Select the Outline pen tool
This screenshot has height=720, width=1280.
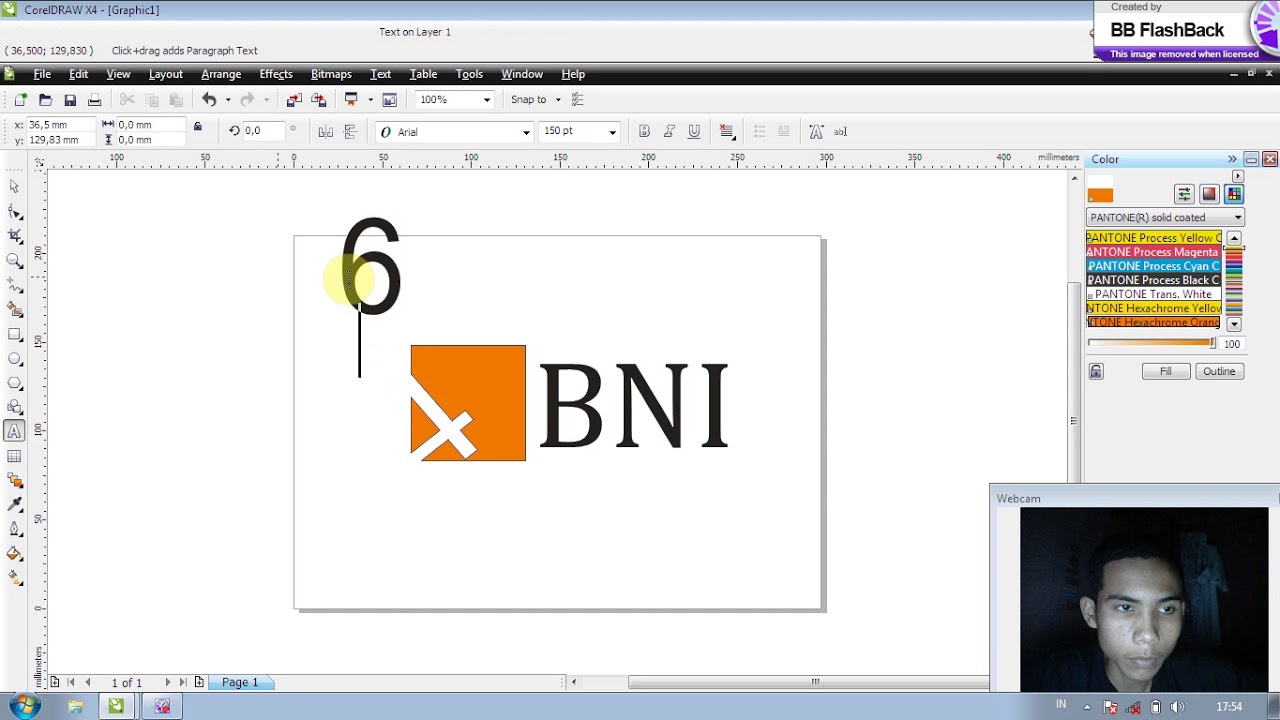coord(14,529)
